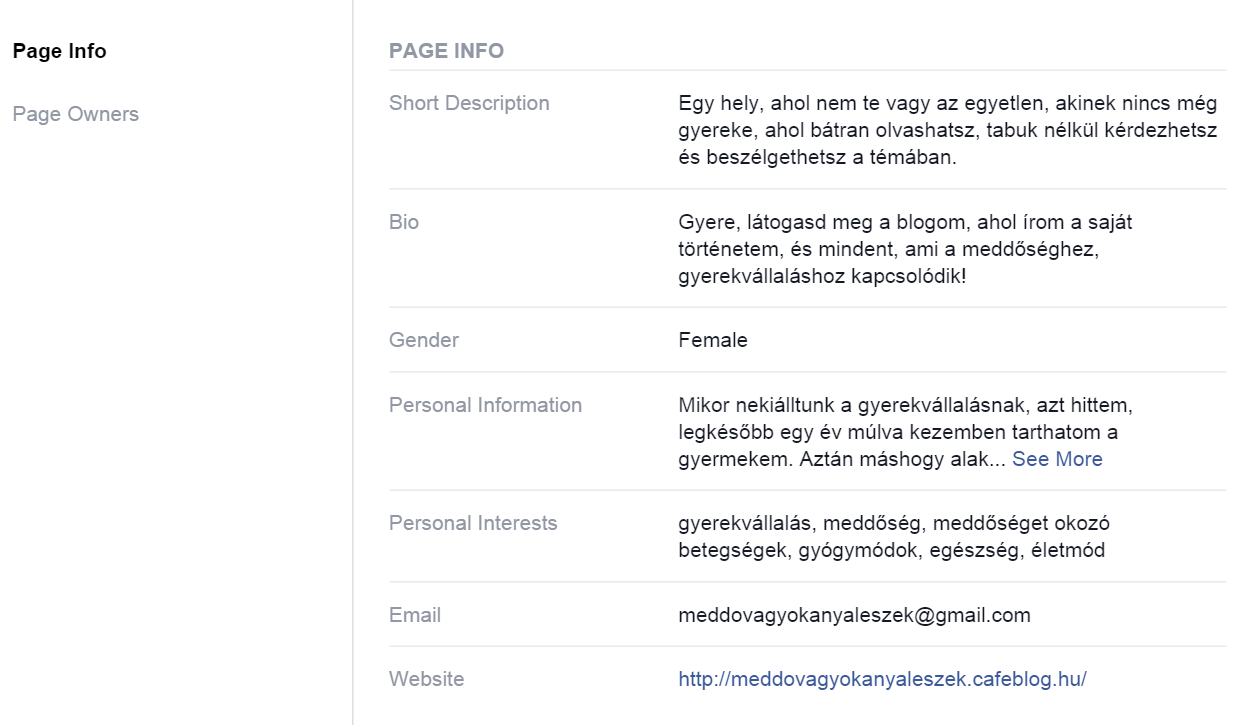The width and height of the screenshot is (1248, 725).
Task: Select the email address meddovagyokanyaleszek@gmail.com
Action: coord(854,615)
